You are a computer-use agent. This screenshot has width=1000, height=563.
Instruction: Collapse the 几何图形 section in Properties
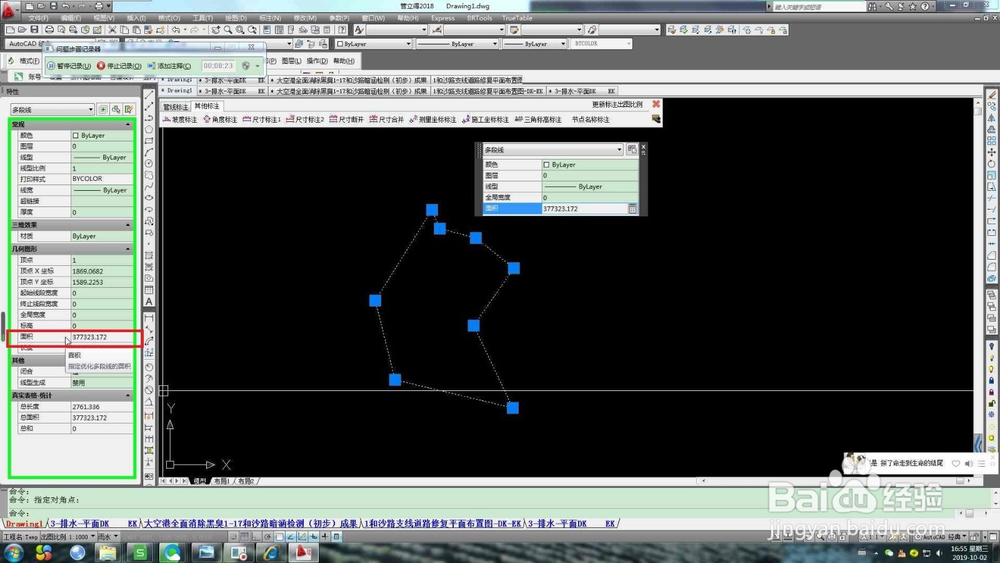click(128, 249)
